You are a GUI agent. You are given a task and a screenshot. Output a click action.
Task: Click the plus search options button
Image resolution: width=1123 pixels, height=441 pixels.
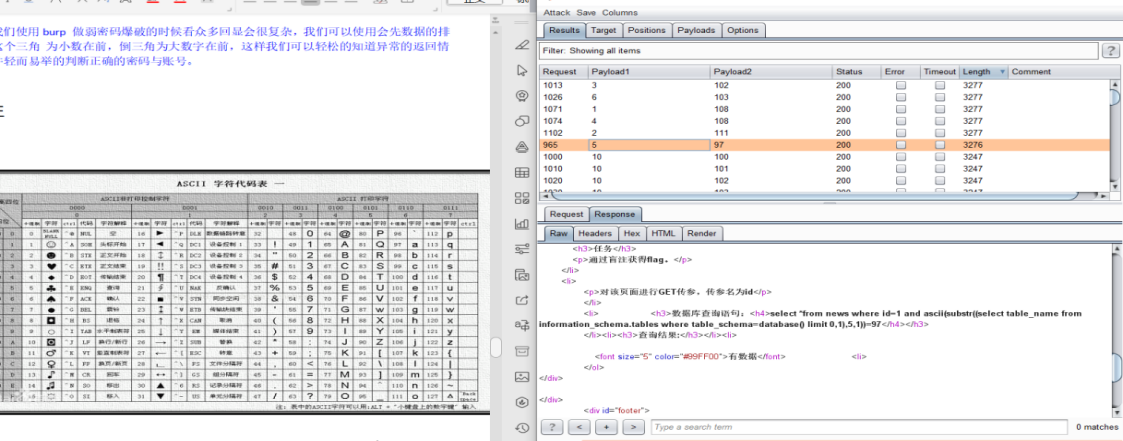click(606, 427)
